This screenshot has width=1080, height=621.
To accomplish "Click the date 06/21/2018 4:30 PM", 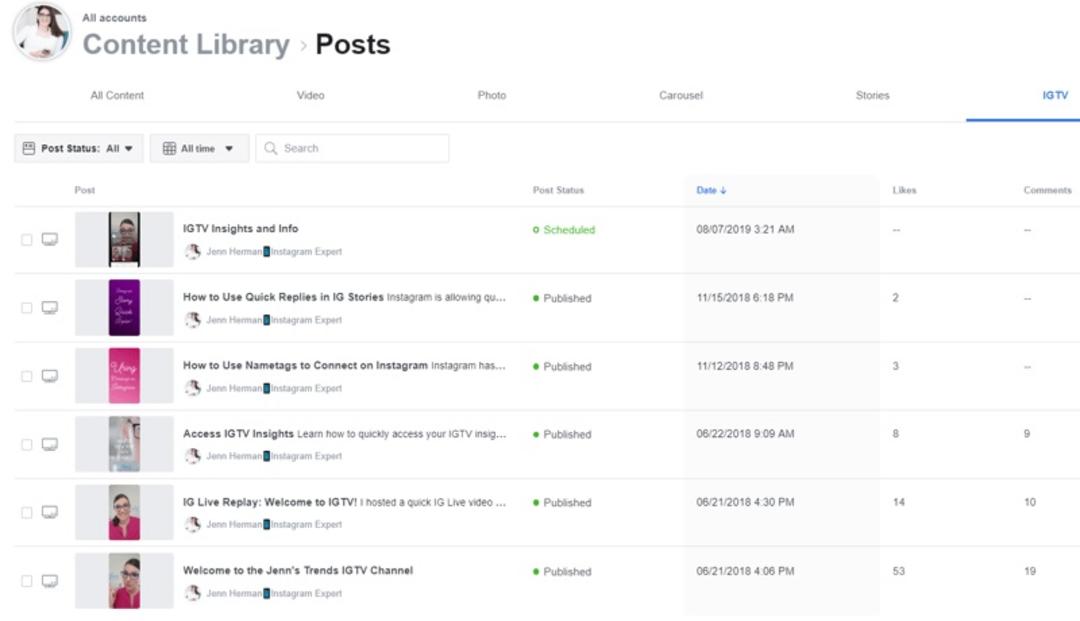I will click(745, 502).
